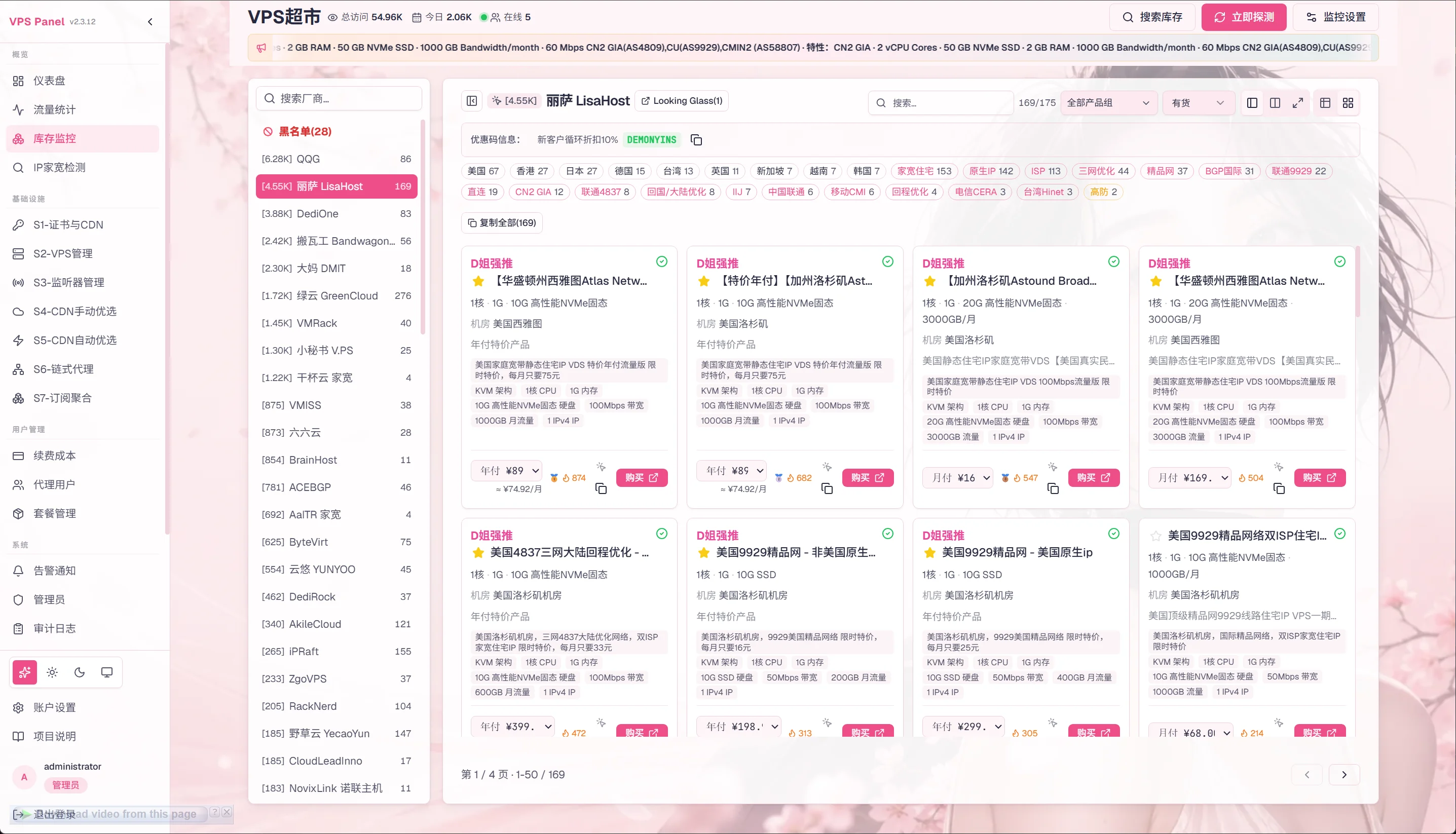Open 黑名单(28) blacklist entry

coord(336,132)
